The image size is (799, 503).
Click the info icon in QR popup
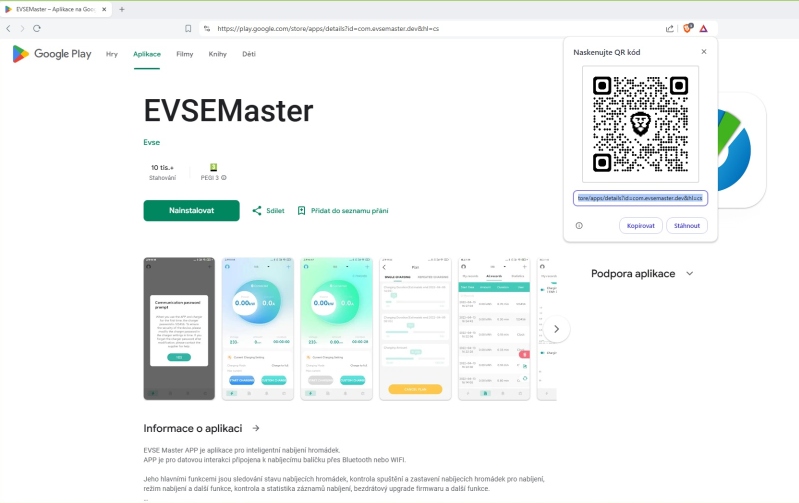pyautogui.click(x=579, y=225)
